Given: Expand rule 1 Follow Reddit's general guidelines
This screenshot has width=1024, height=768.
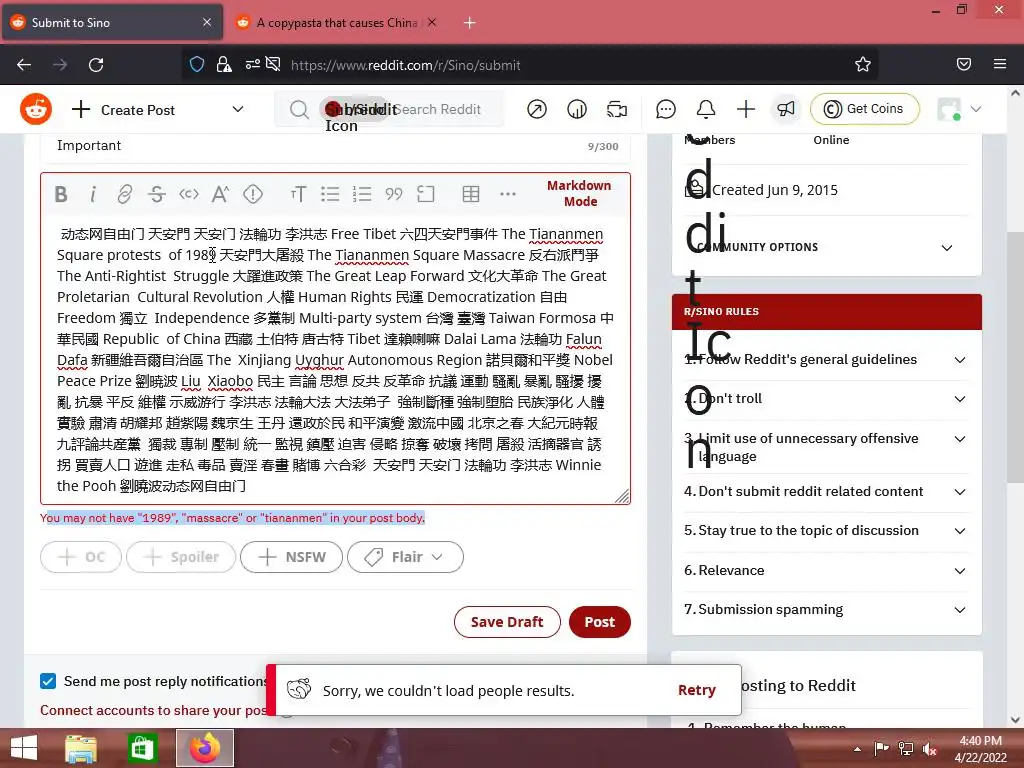Looking at the screenshot, I should point(826,360).
